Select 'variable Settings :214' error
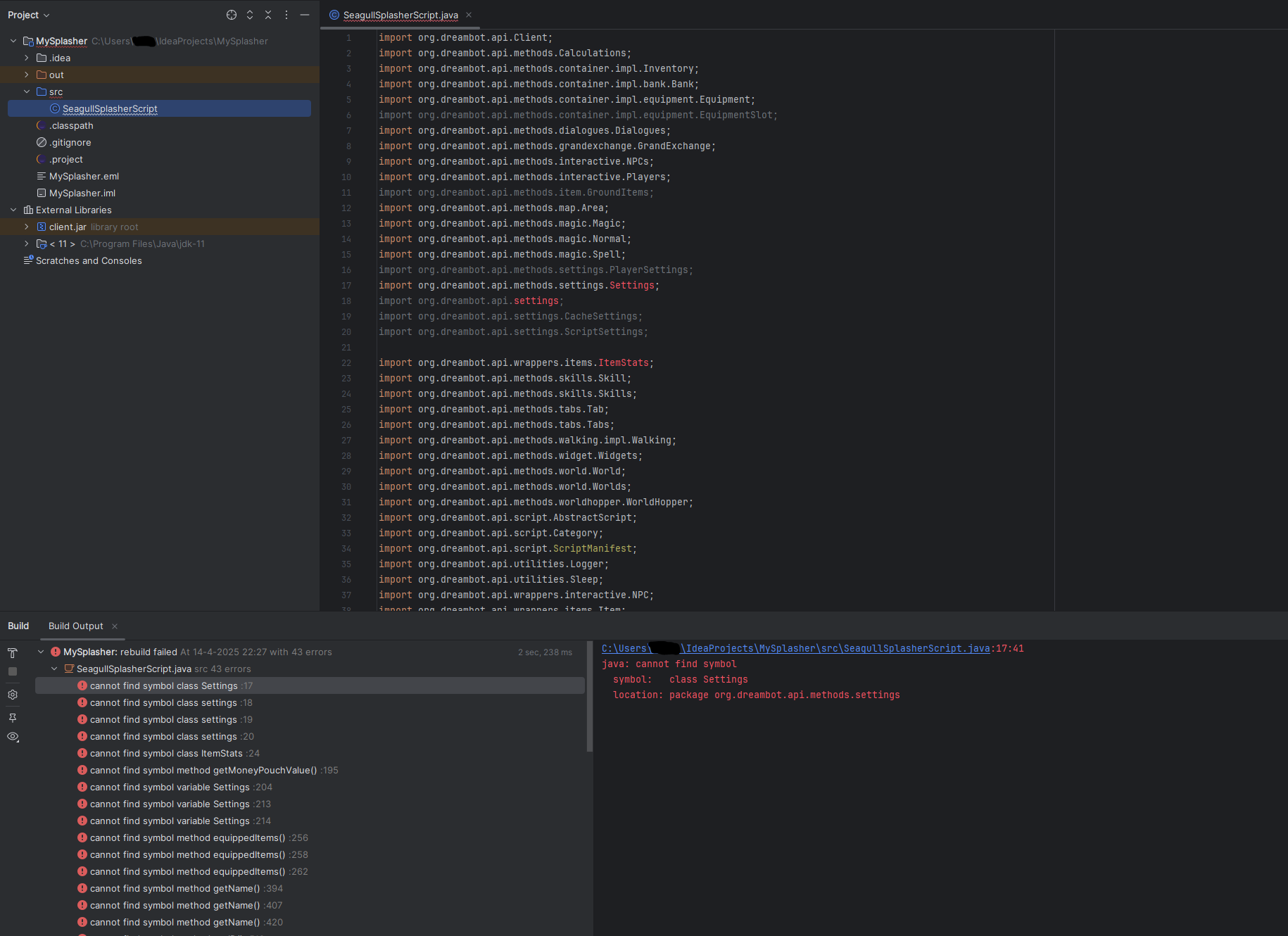Screen dimensions: 1288x936 174,821
